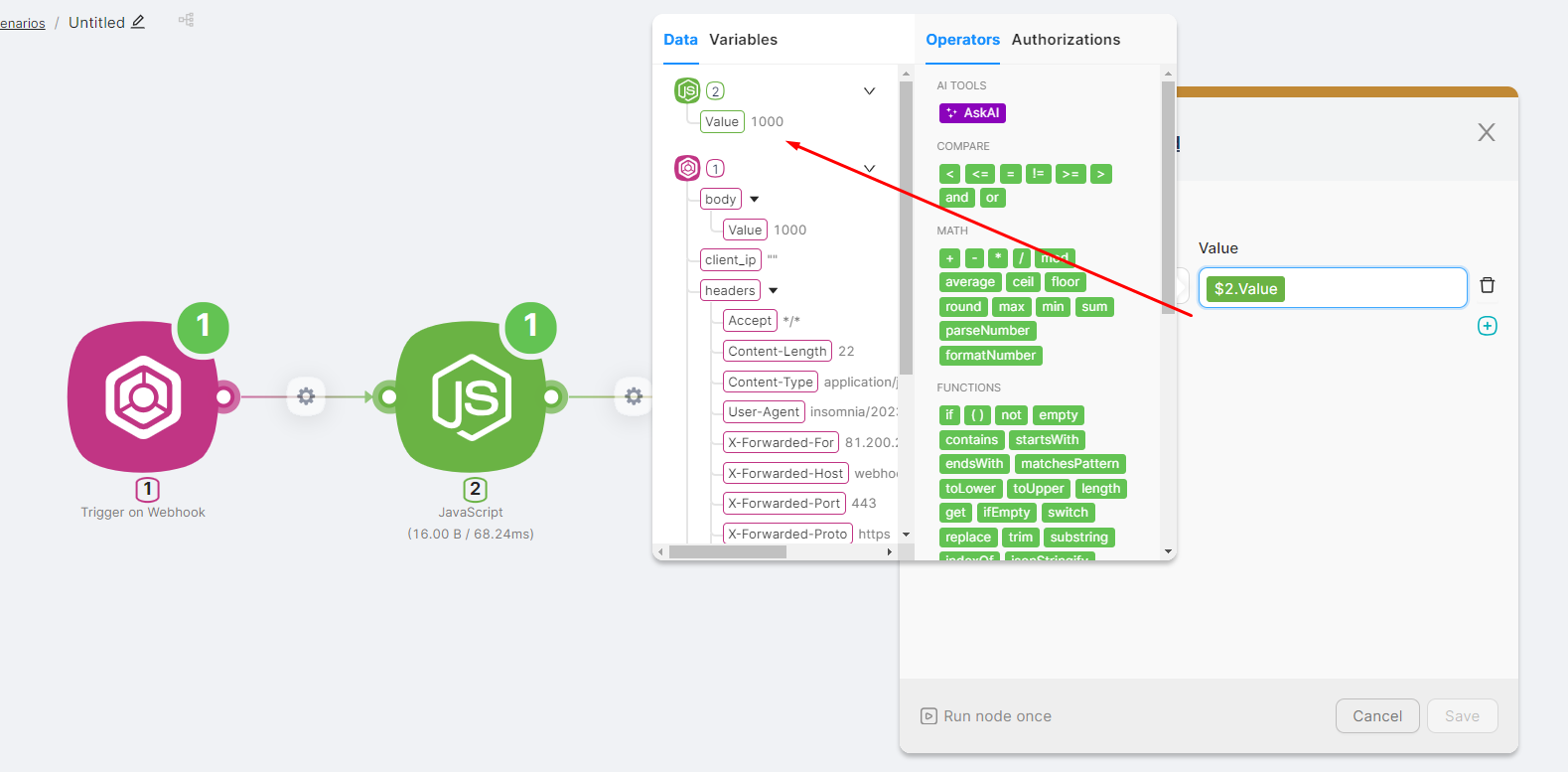Click the pencil icon to rename Untitled
Viewport: 1568px width, 772px height.
[138, 22]
